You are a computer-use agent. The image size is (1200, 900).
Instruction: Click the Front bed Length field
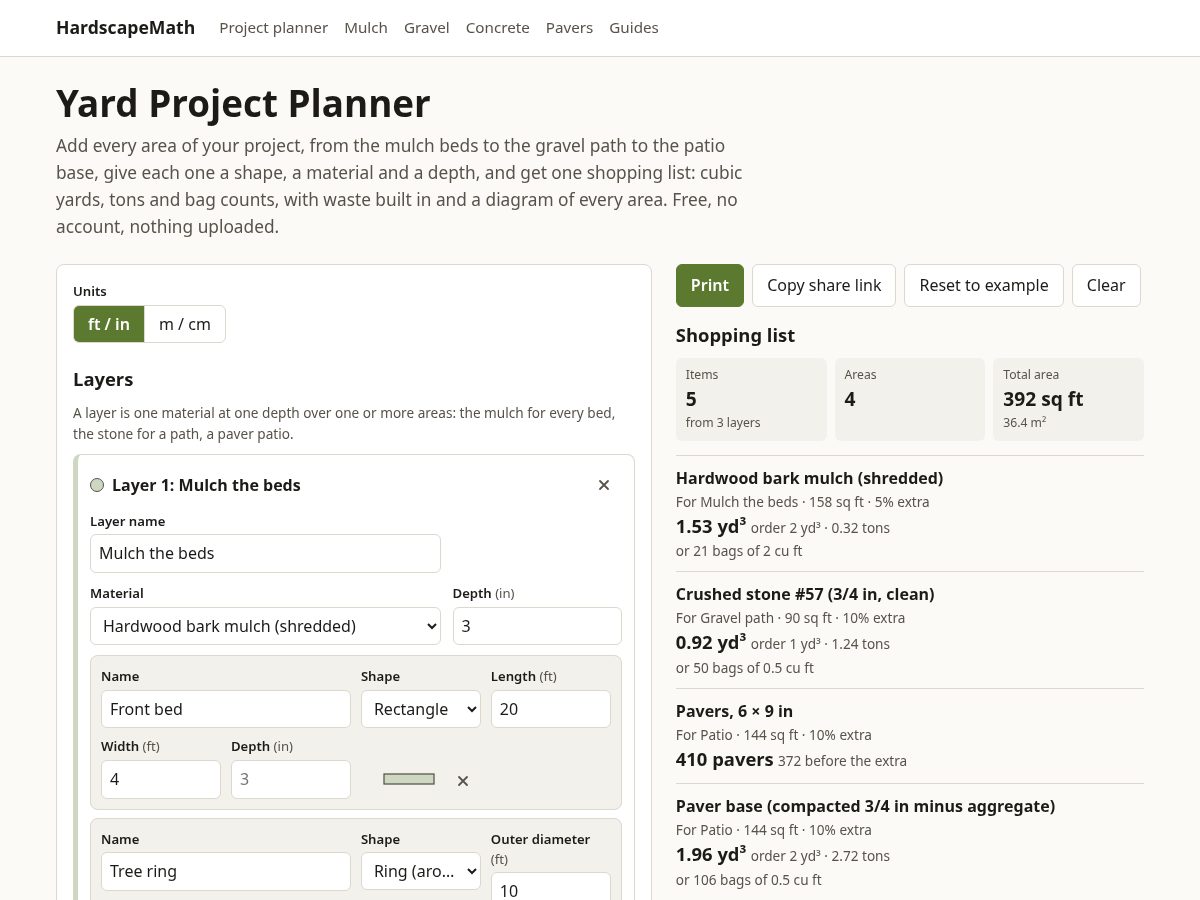[551, 709]
